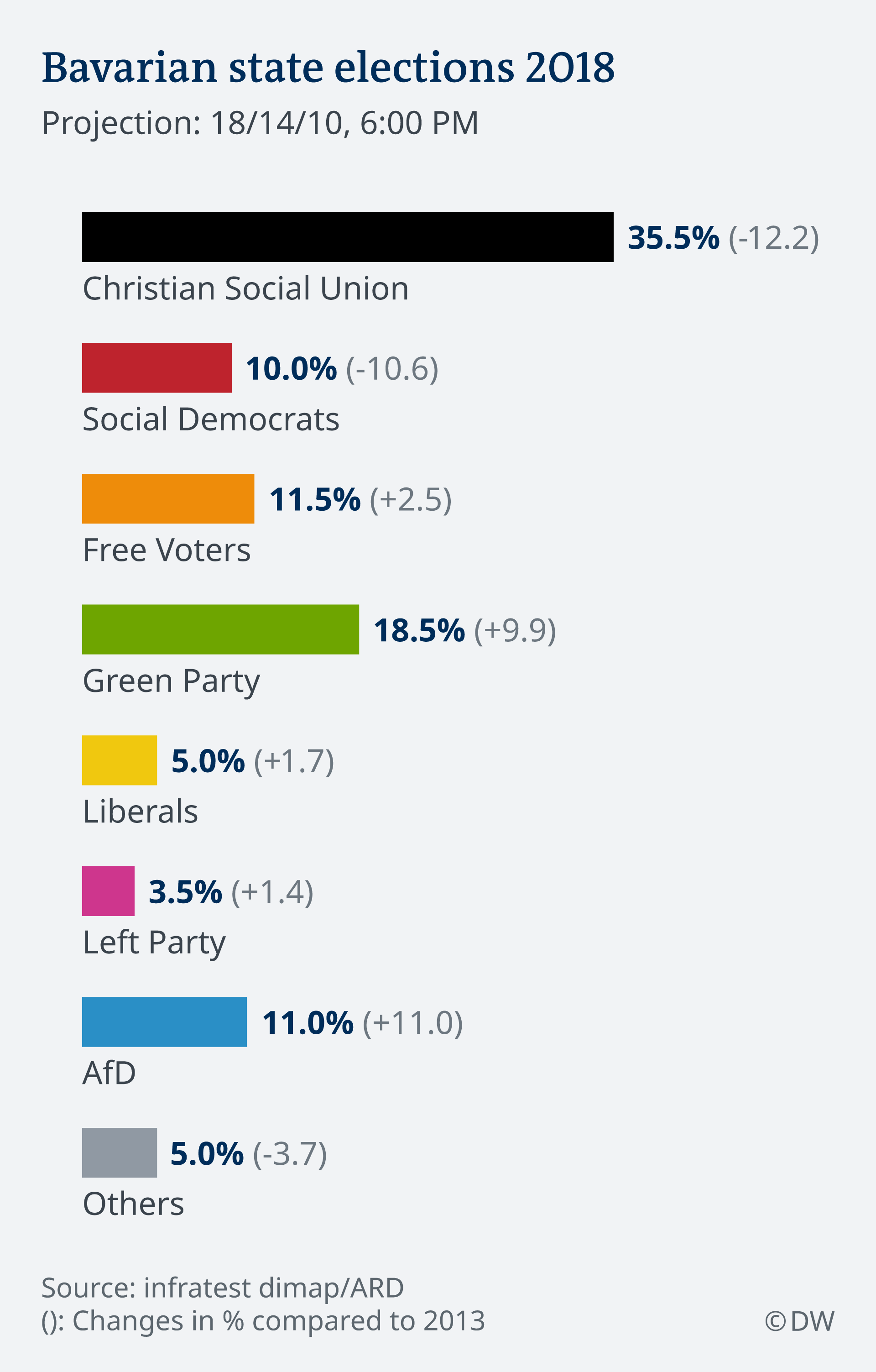Click the "Left Party" label text
Image resolution: width=876 pixels, height=1372 pixels.
tap(154, 943)
